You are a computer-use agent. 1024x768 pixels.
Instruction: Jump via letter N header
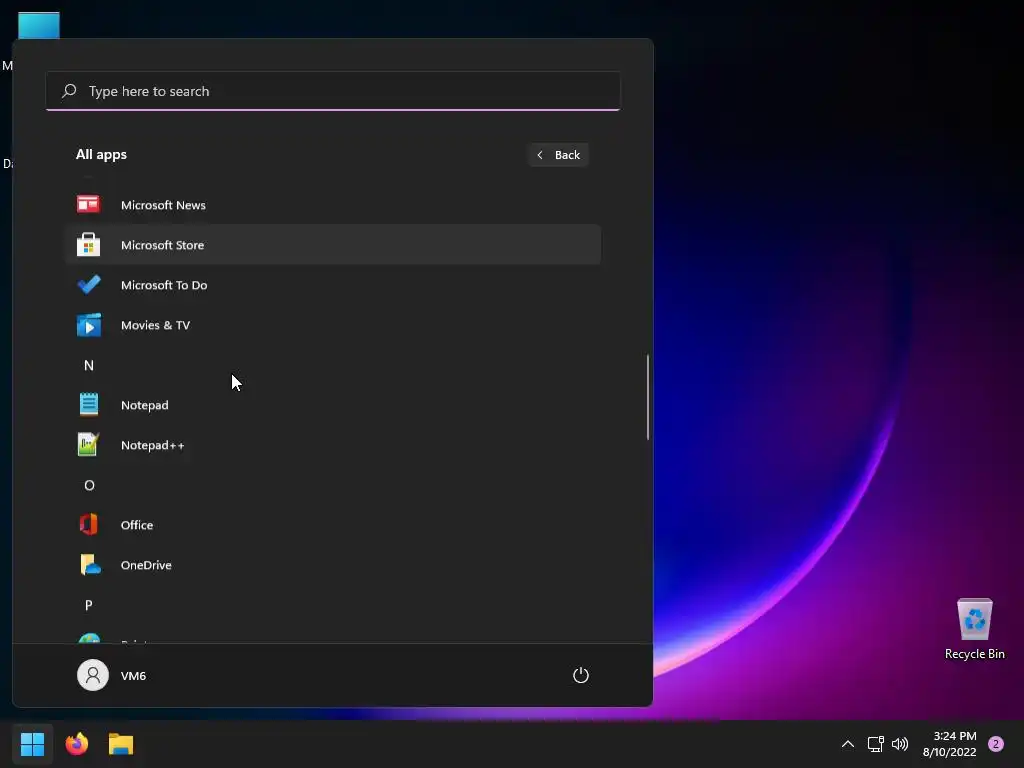click(89, 365)
